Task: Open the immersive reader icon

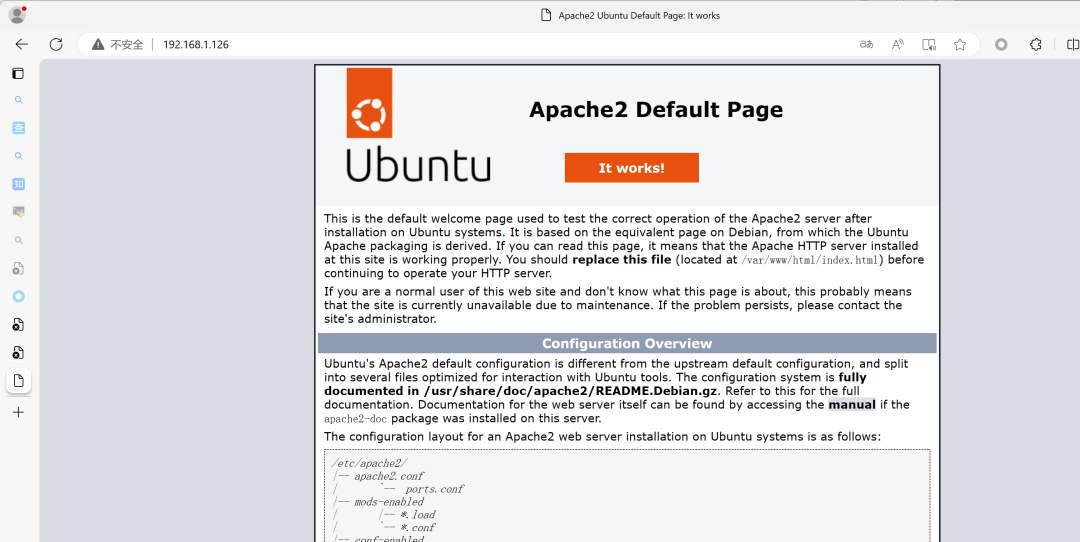Action: click(x=928, y=44)
